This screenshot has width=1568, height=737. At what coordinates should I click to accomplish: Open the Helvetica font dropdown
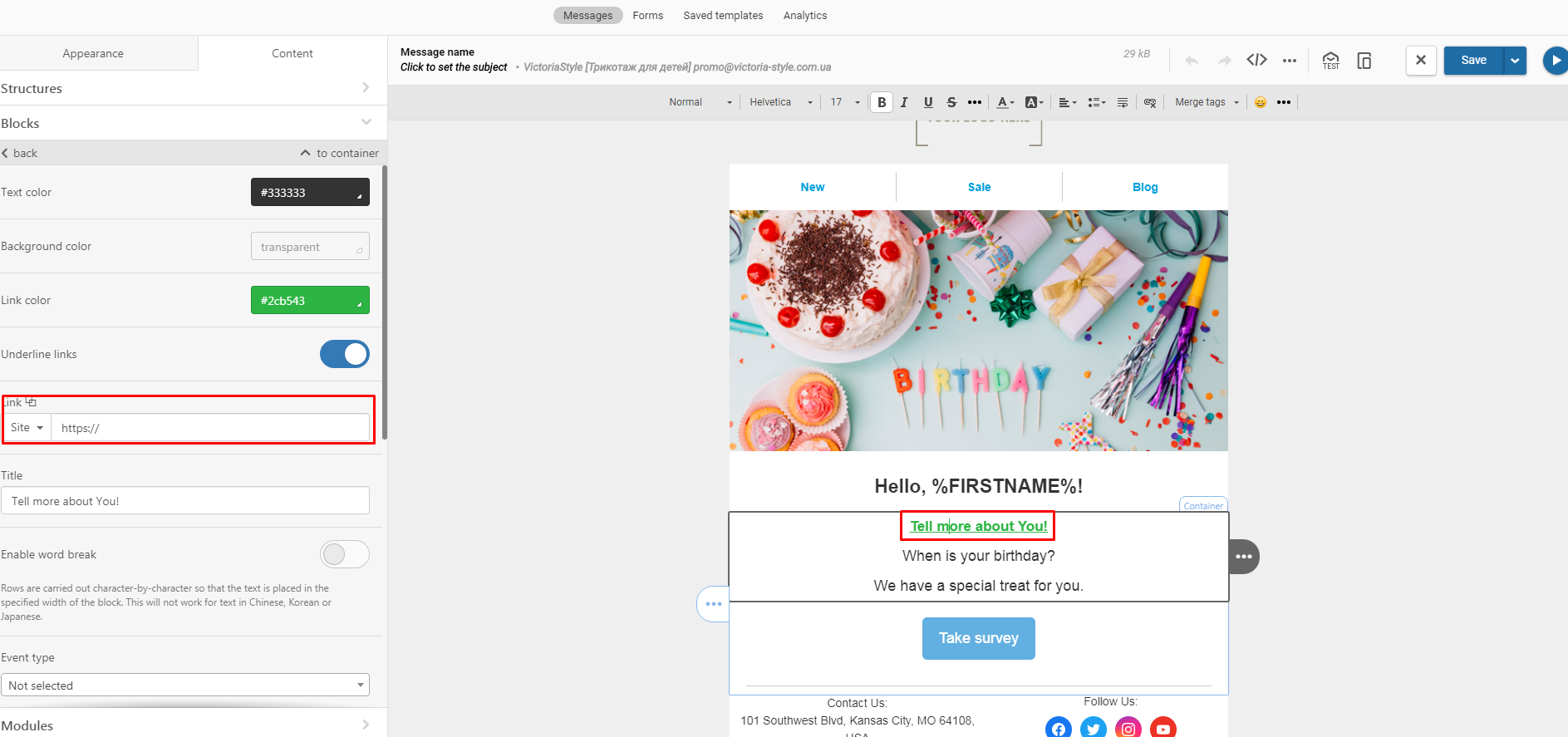pyautogui.click(x=781, y=102)
